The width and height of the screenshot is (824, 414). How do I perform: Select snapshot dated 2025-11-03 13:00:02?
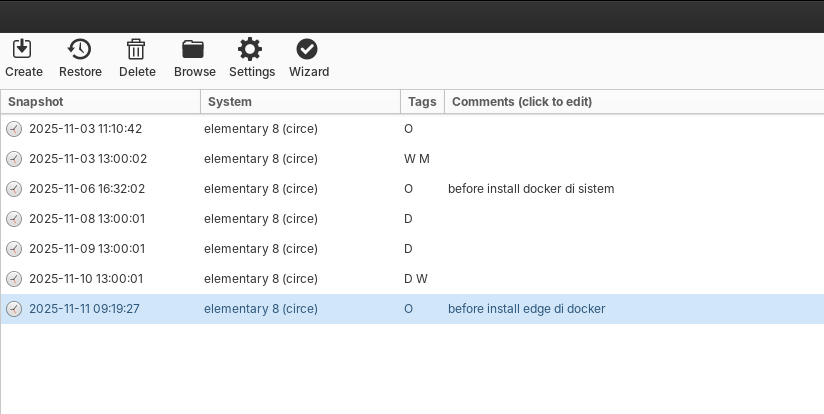88,159
